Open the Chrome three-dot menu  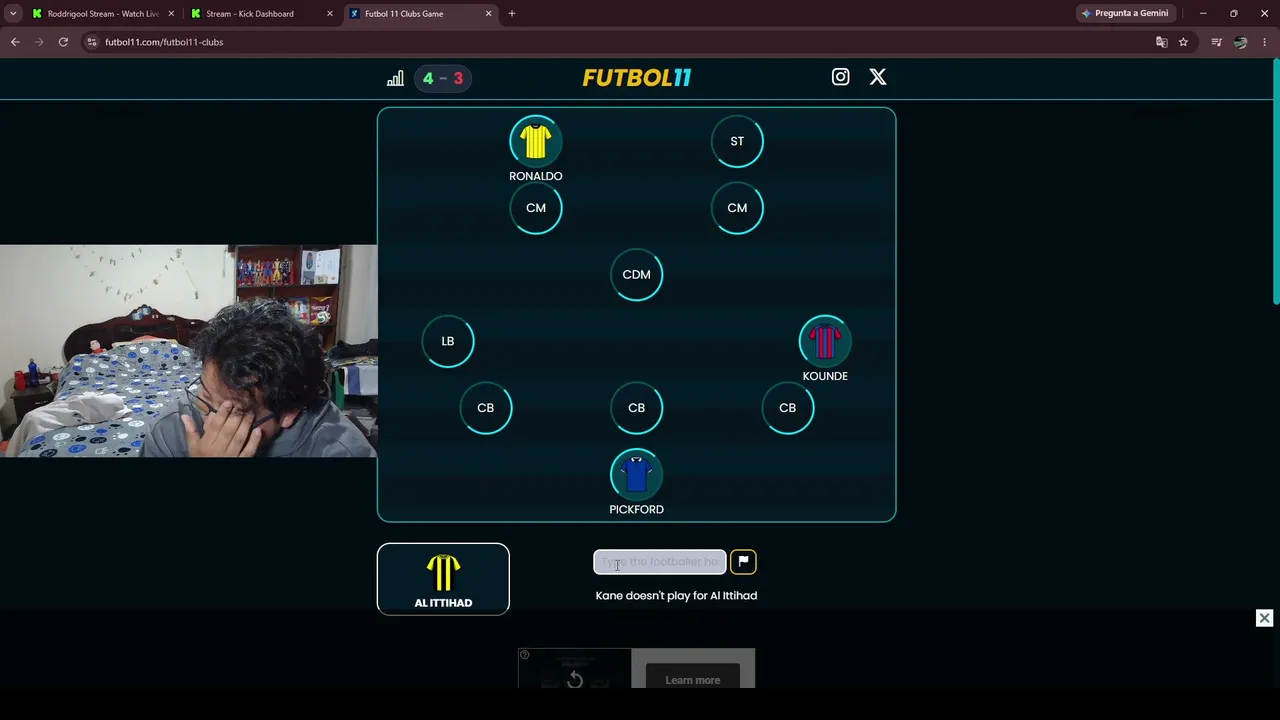(x=1265, y=42)
